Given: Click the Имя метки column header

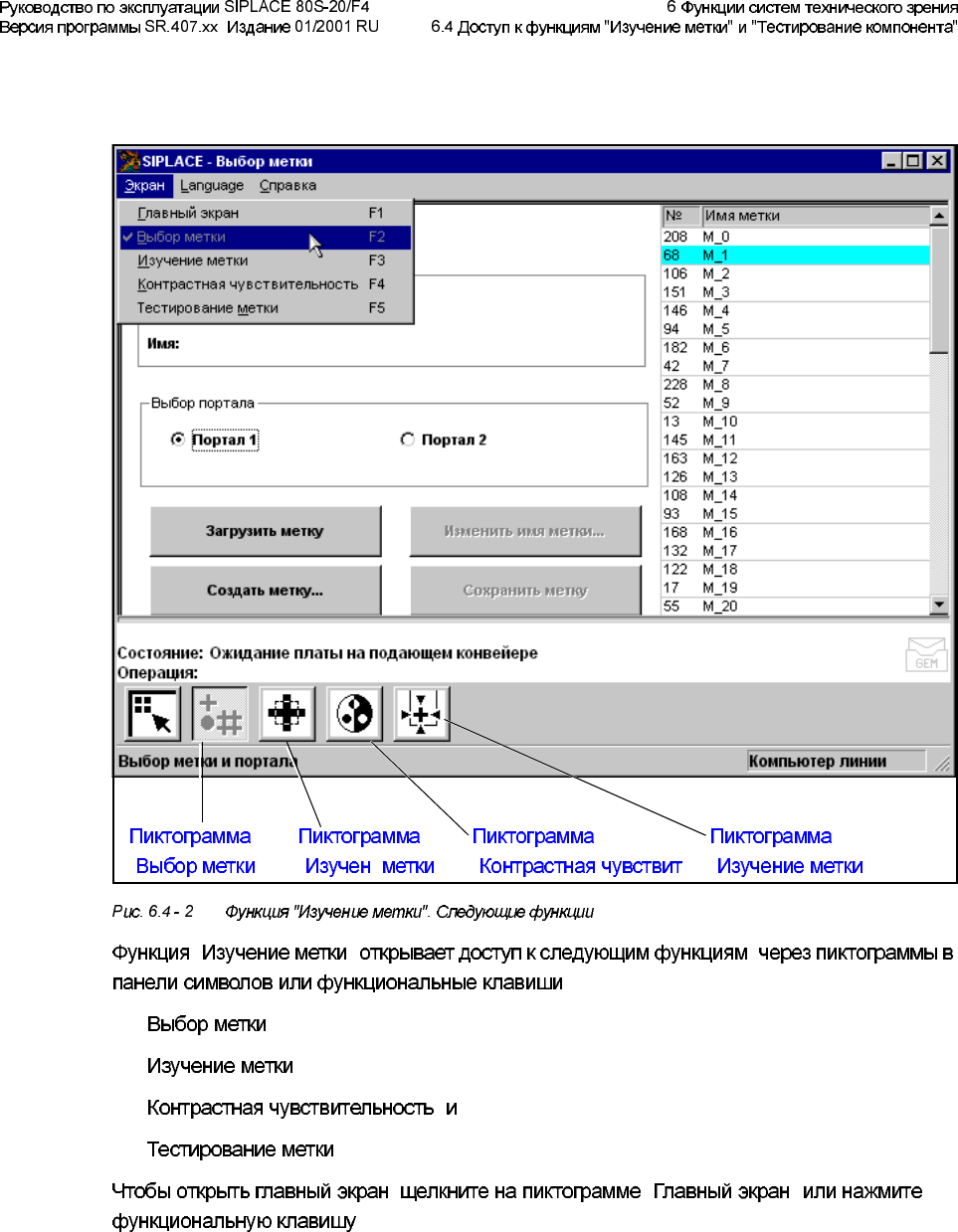Looking at the screenshot, I should [x=816, y=216].
